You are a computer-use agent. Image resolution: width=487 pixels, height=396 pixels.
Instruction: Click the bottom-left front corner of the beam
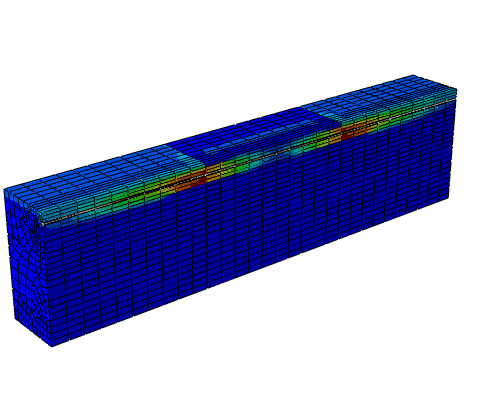[52, 346]
